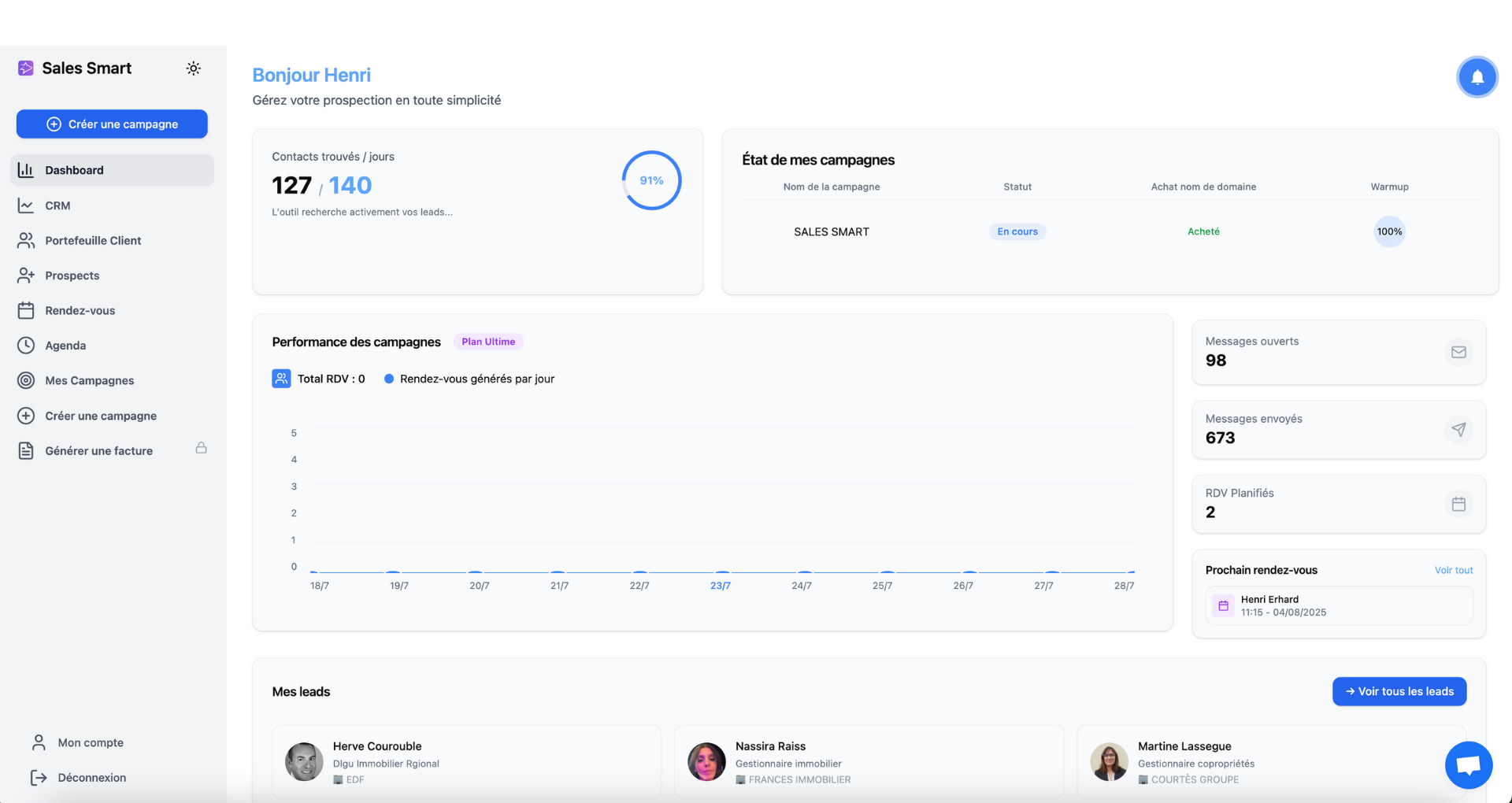Click the Mes Campagnes target icon
The height and width of the screenshot is (803, 1512).
point(26,380)
